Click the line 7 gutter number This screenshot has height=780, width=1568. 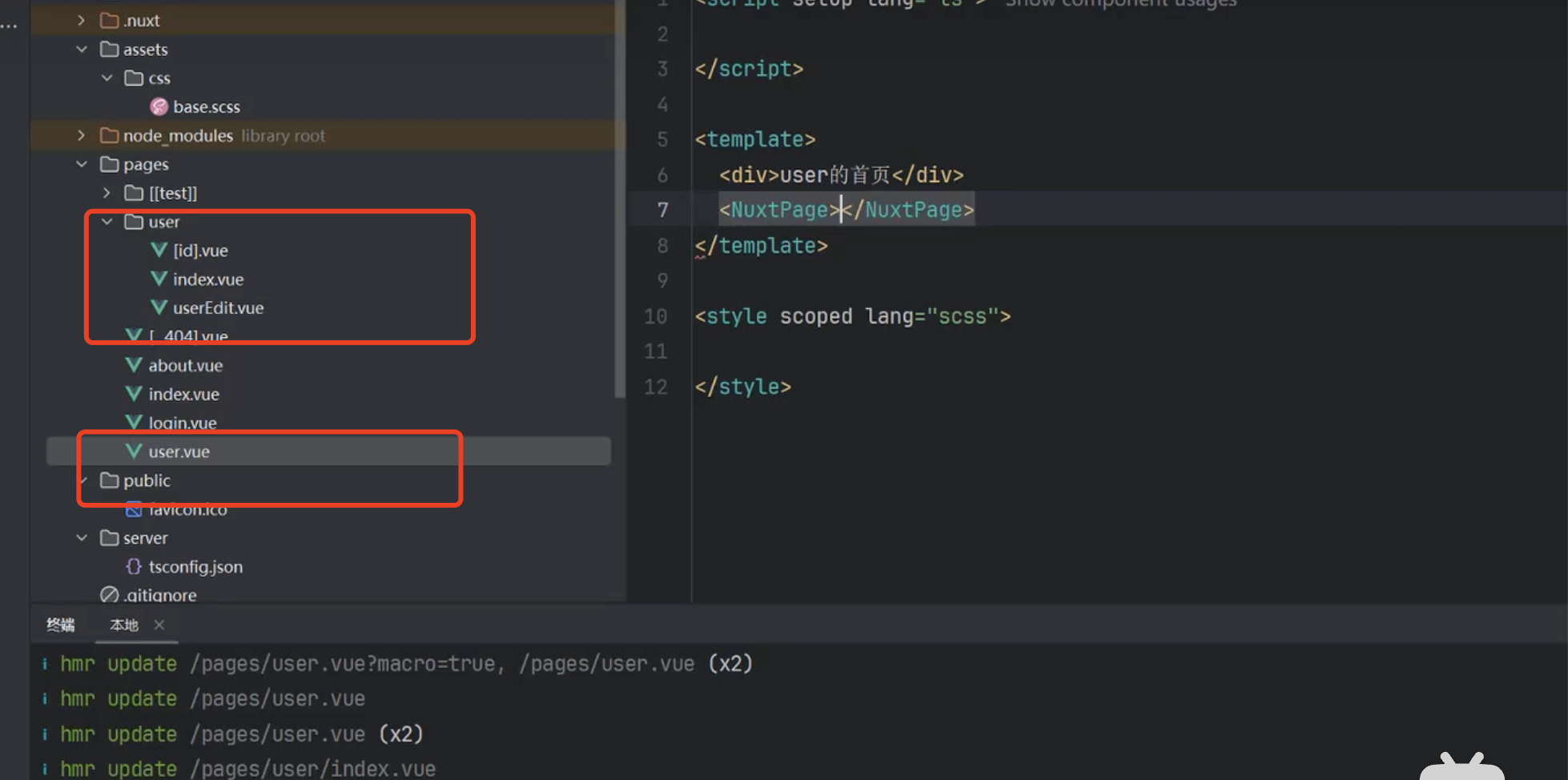(662, 210)
